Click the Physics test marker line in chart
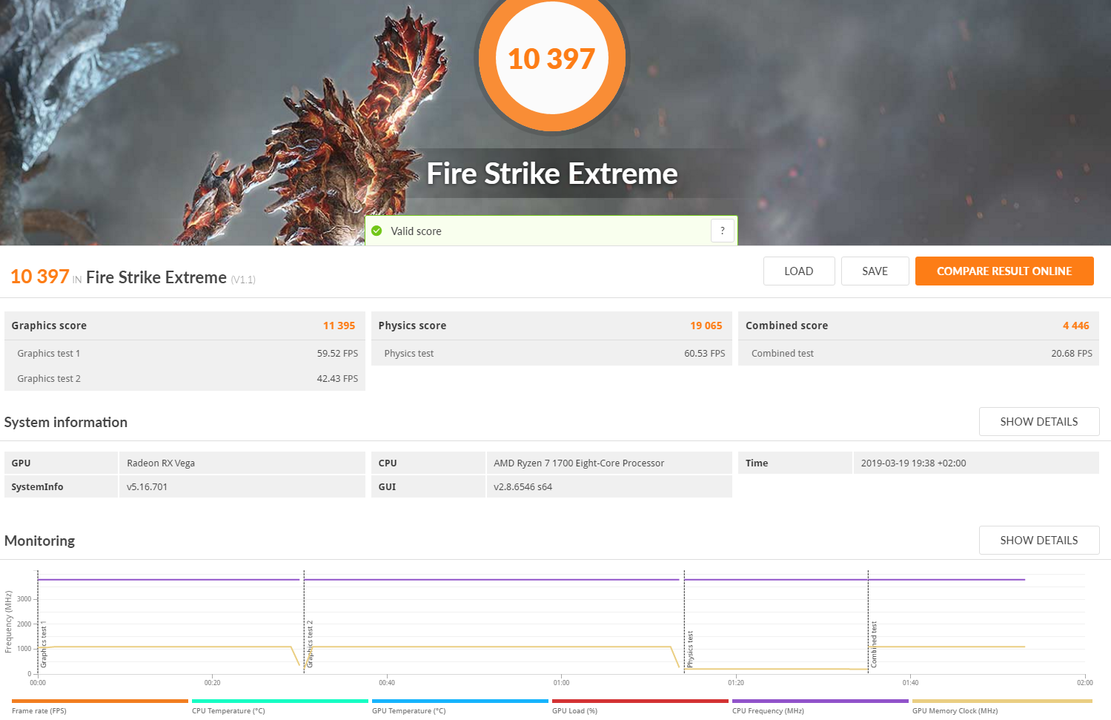The width and height of the screenshot is (1111, 720). tap(684, 621)
